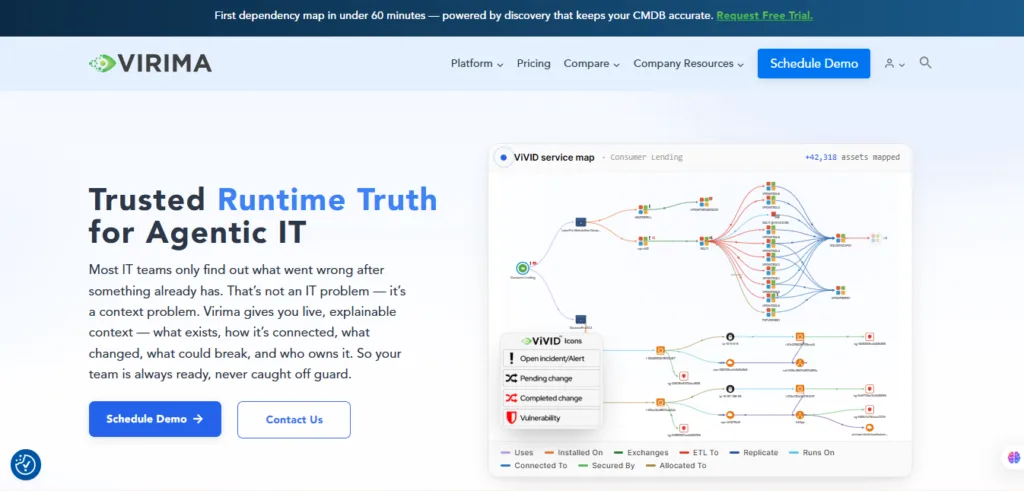The image size is (1024, 491).
Task: Click the blue dot beside ViVID service map
Action: 503,157
